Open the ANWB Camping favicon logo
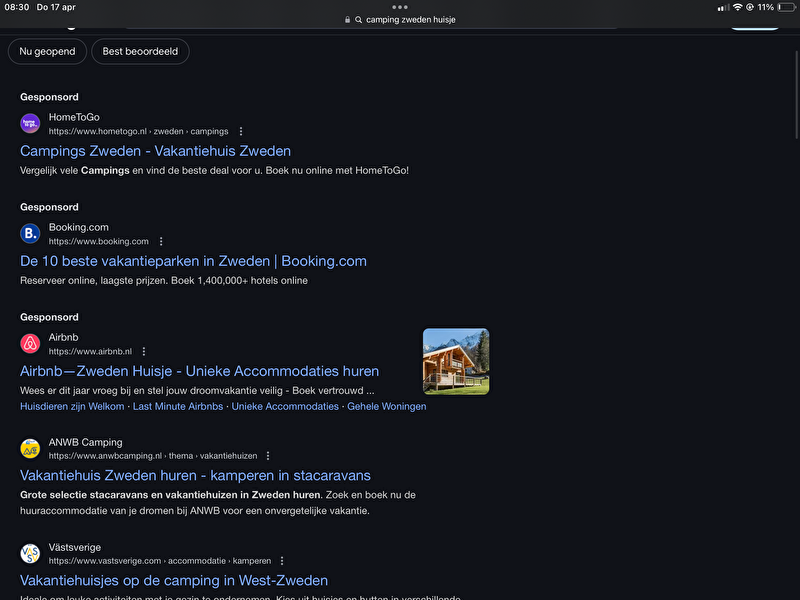The width and height of the screenshot is (800, 600). tap(30, 448)
